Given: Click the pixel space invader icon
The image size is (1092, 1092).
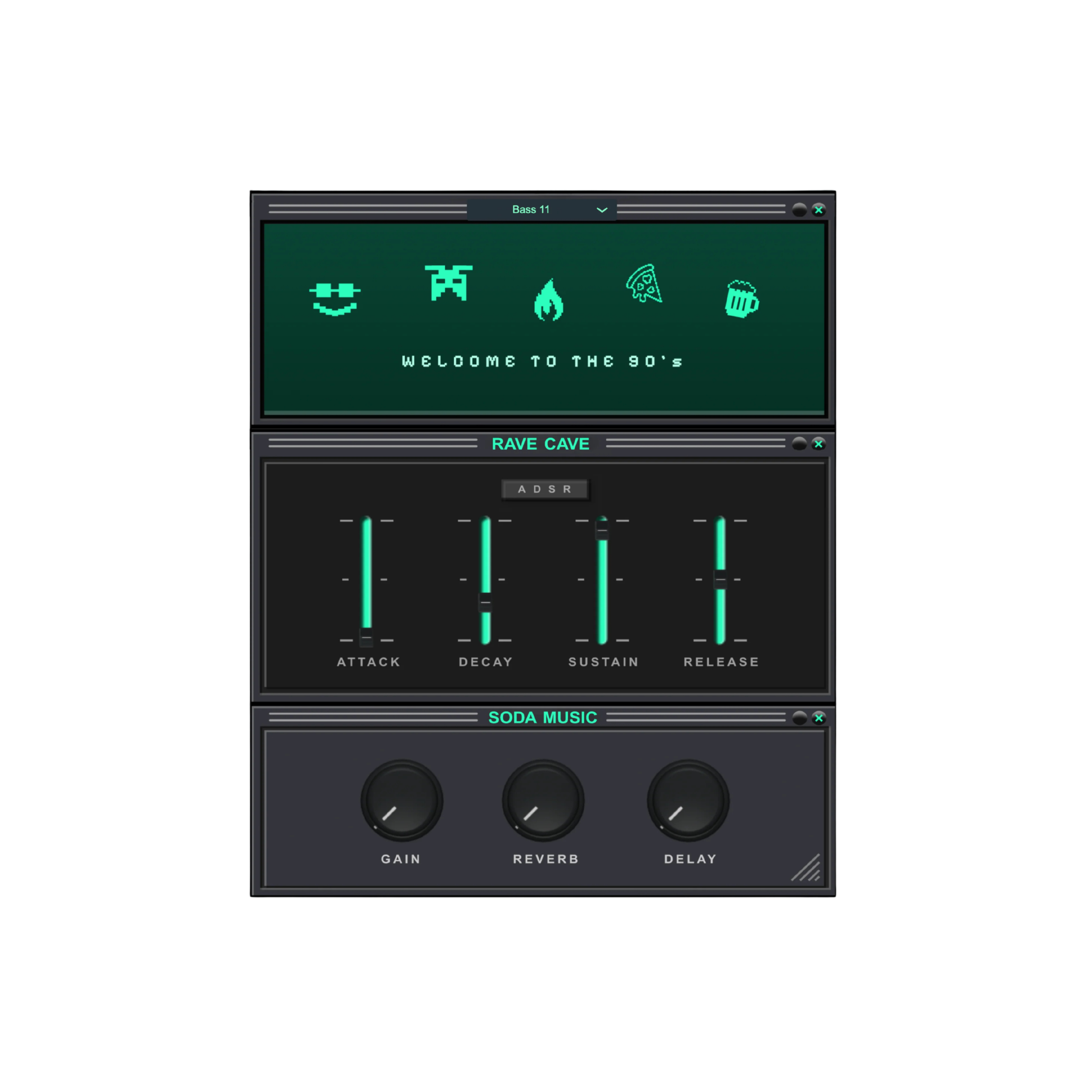Looking at the screenshot, I should pos(448,282).
